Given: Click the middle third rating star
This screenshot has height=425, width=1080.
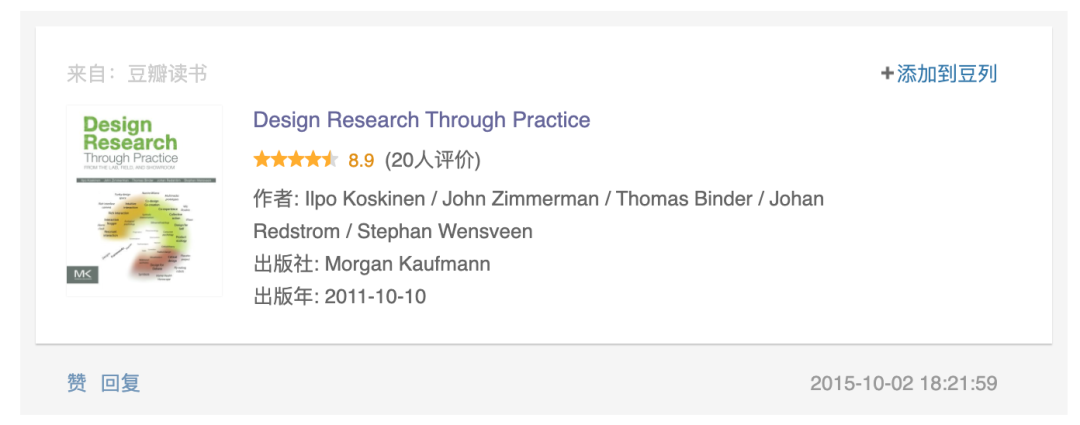Looking at the screenshot, I should tap(296, 160).
